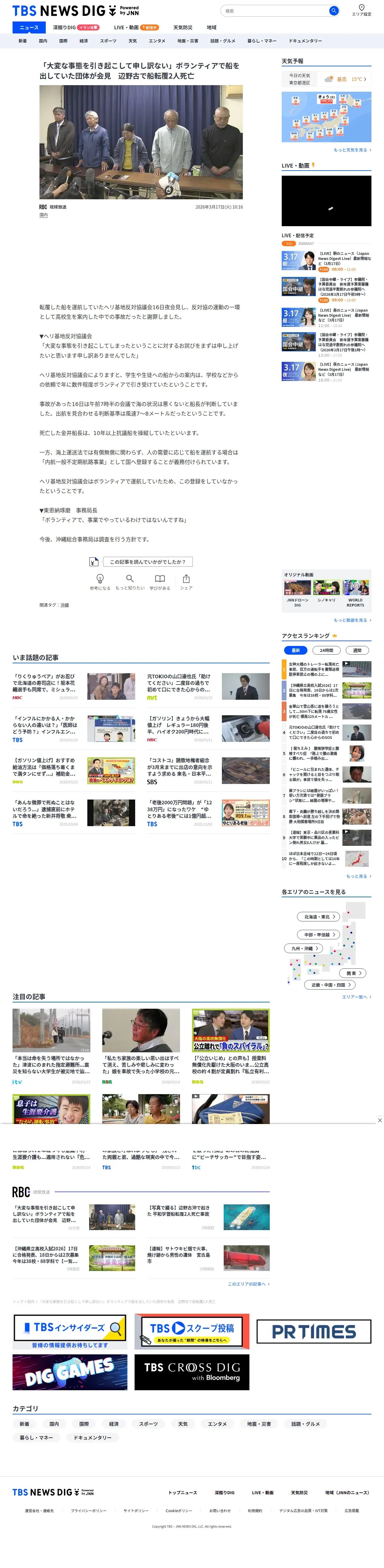Viewport: 384px width, 1568px height.
Task: Click the DIG GAMES banner
Action: [70, 1372]
